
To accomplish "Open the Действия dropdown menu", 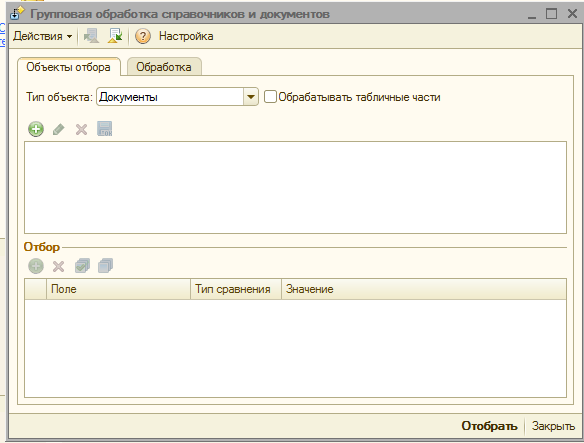I will (x=42, y=37).
